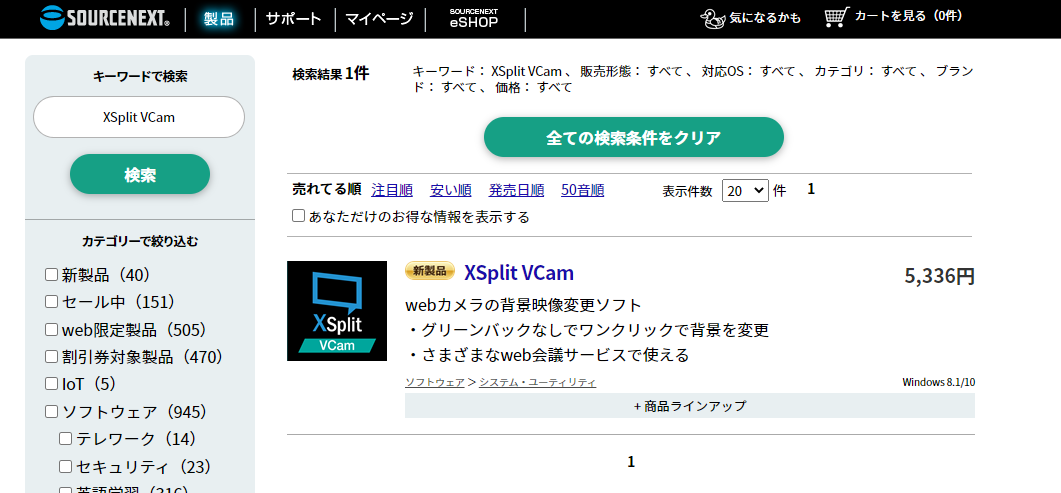Viewport: 1061px width, 493px height.
Task: Click 検索結果 1件 result count
Action: pyautogui.click(x=331, y=74)
